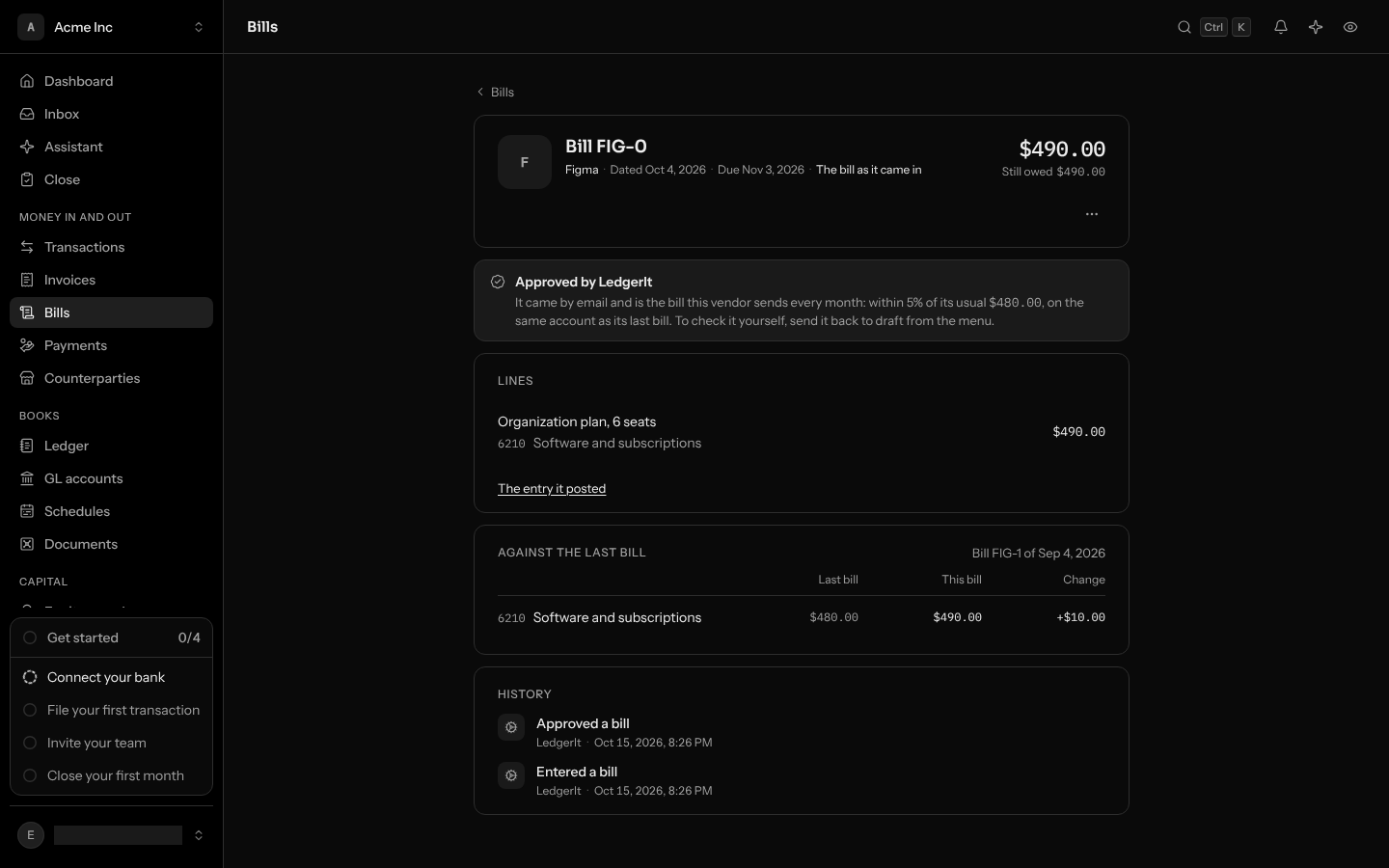Click the Approved a bill history icon
The width and height of the screenshot is (1389, 868).
511,727
